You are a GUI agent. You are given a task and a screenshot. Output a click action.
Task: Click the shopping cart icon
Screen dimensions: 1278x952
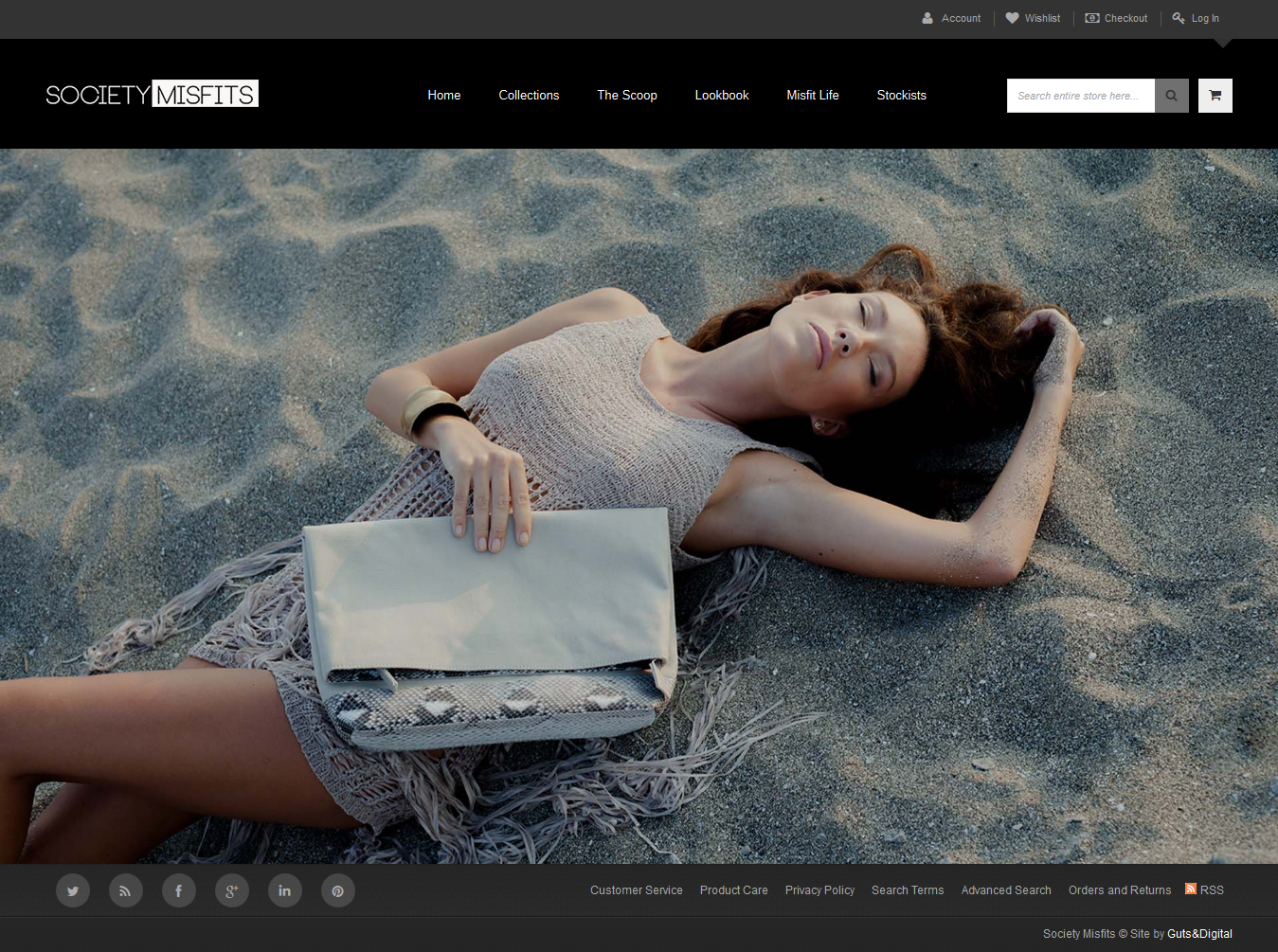(1215, 96)
